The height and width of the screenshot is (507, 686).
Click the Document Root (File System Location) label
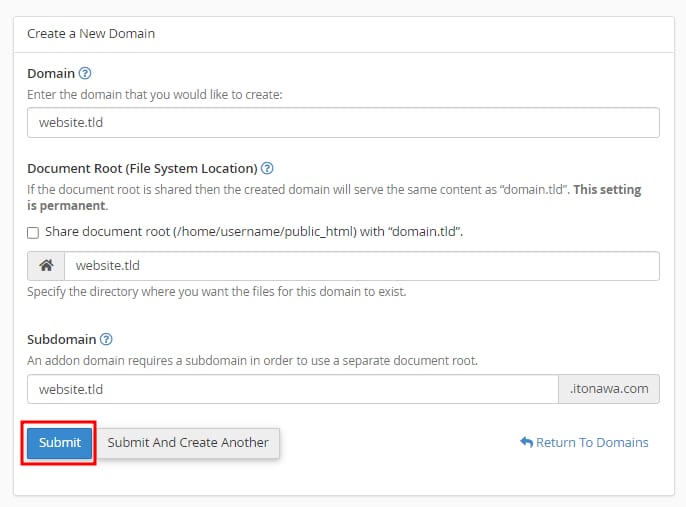coord(142,168)
